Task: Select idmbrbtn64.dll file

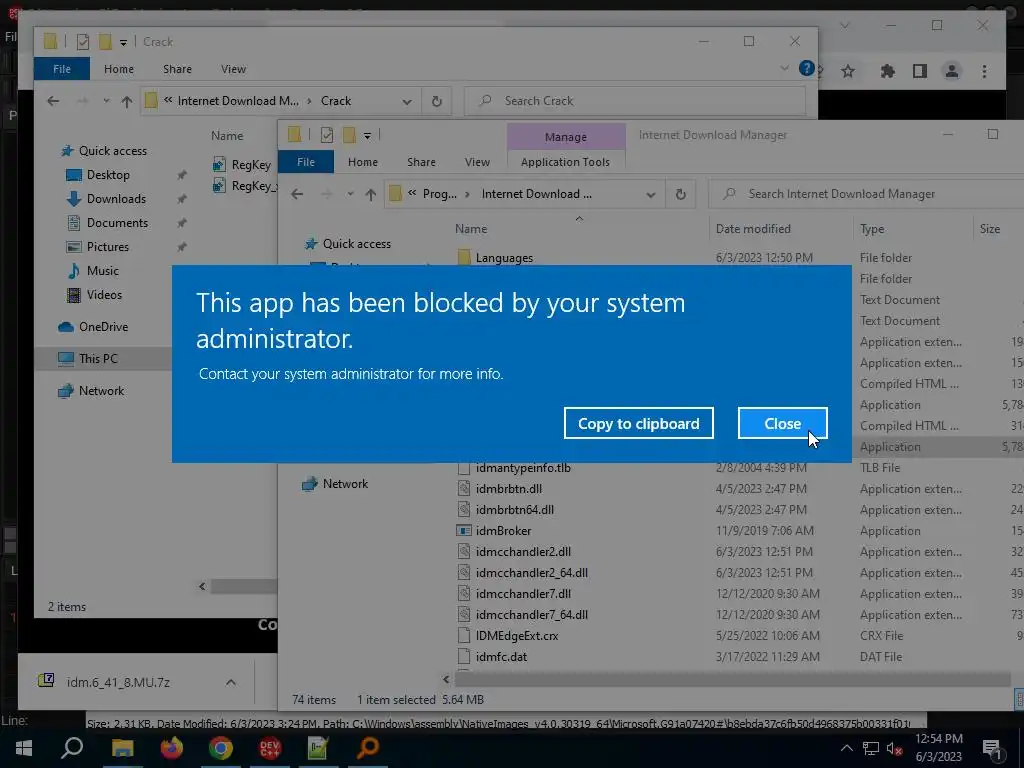Action: point(515,509)
